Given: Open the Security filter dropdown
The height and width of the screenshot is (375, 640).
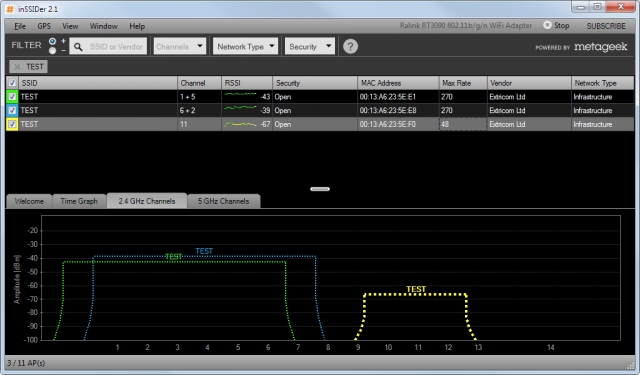Looking at the screenshot, I should (x=310, y=46).
